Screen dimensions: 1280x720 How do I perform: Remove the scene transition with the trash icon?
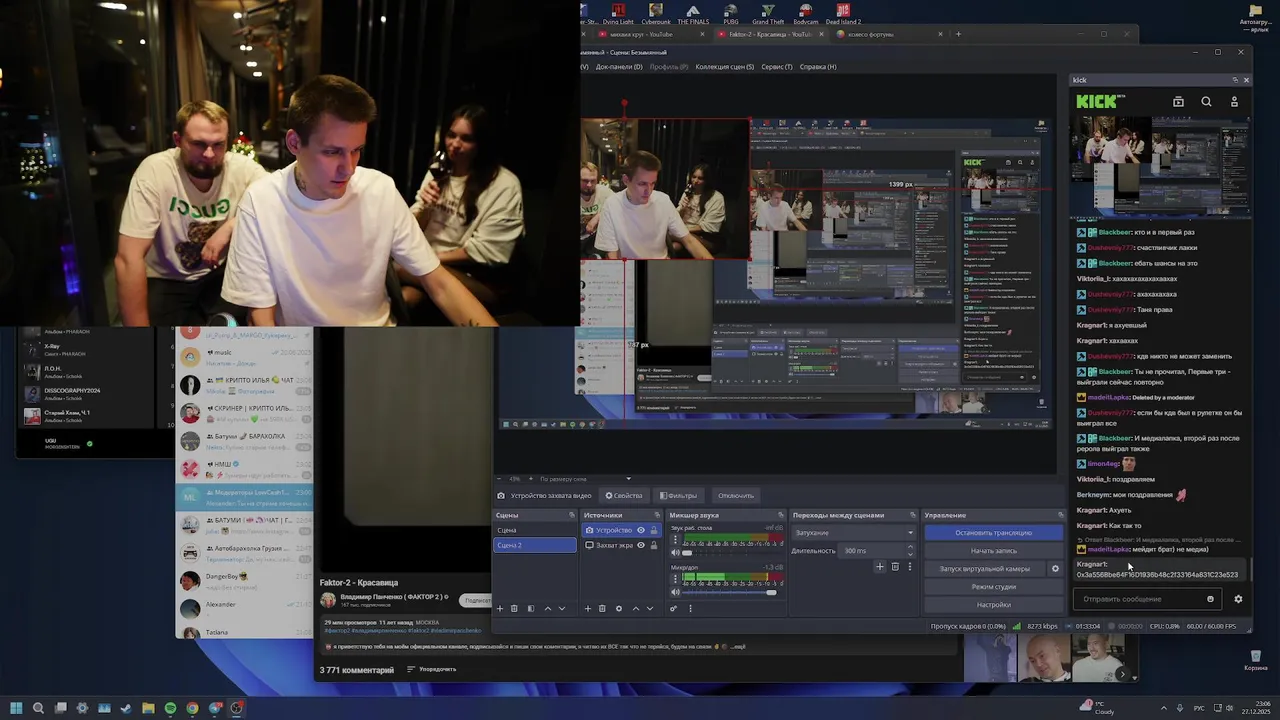tap(895, 567)
